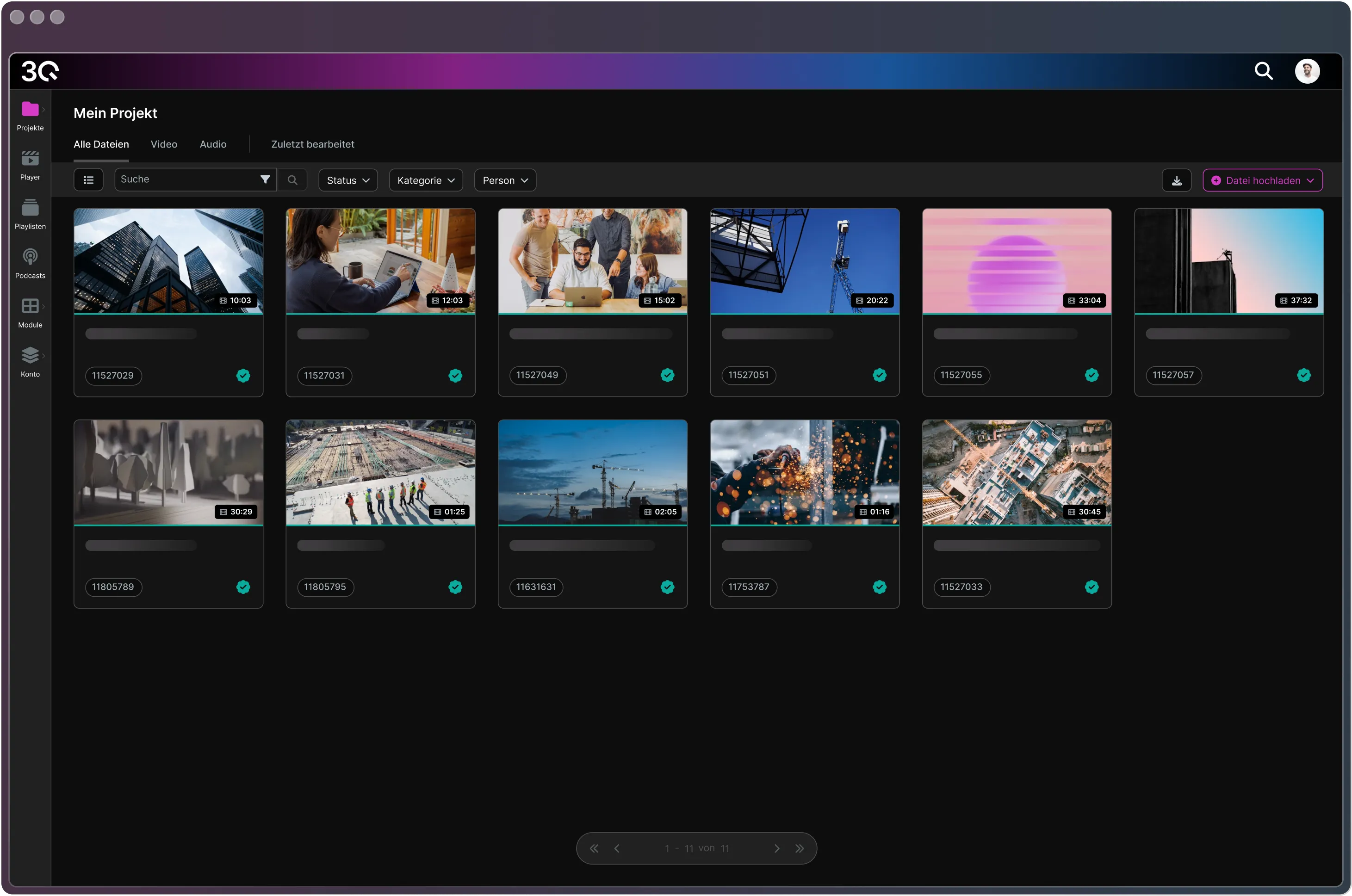The image size is (1352, 896).
Task: Click status checkmark of file 11527055
Action: tap(1091, 375)
